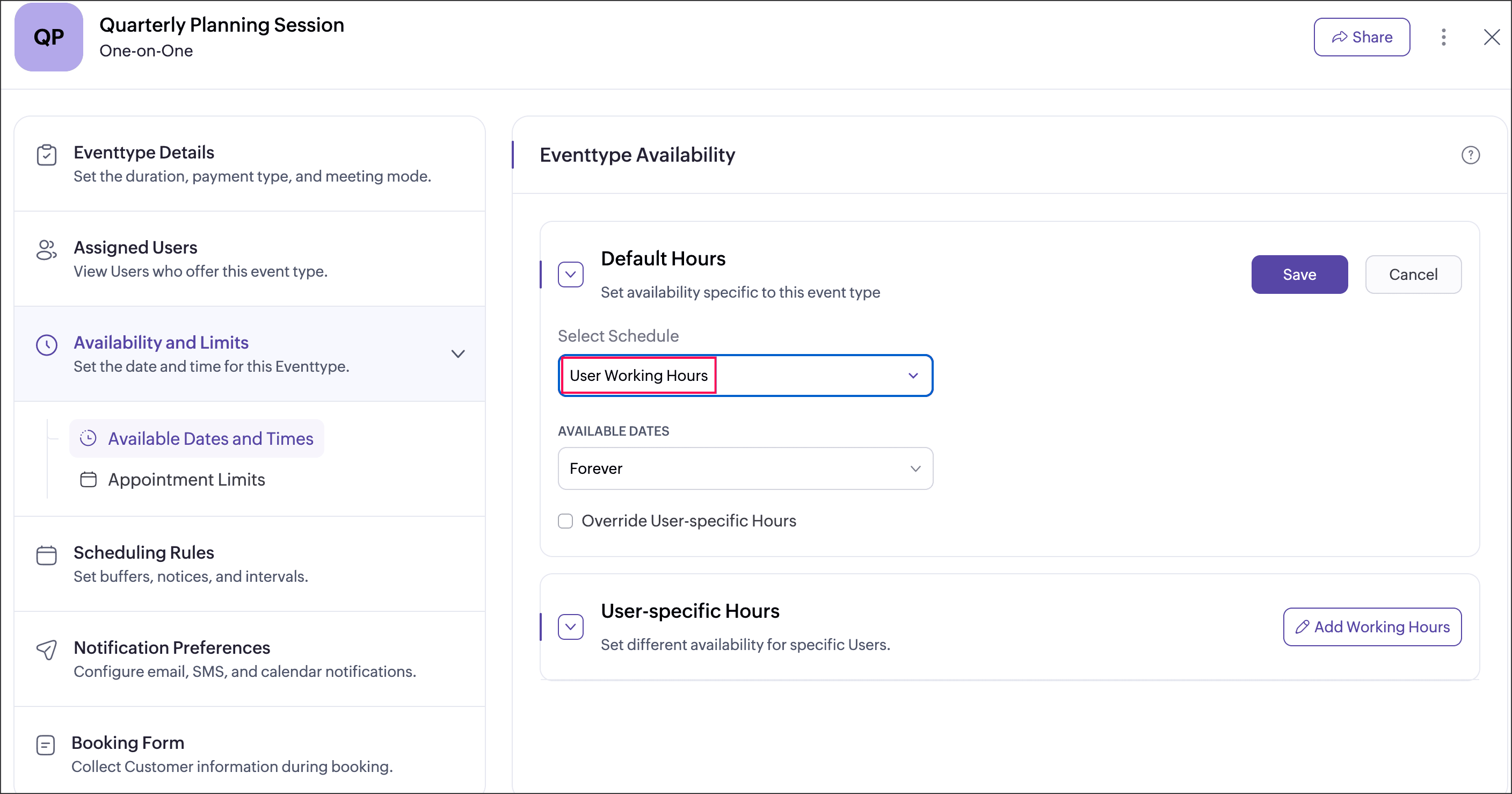Click the Booking Form icon
The width and height of the screenshot is (1512, 794).
click(x=46, y=745)
